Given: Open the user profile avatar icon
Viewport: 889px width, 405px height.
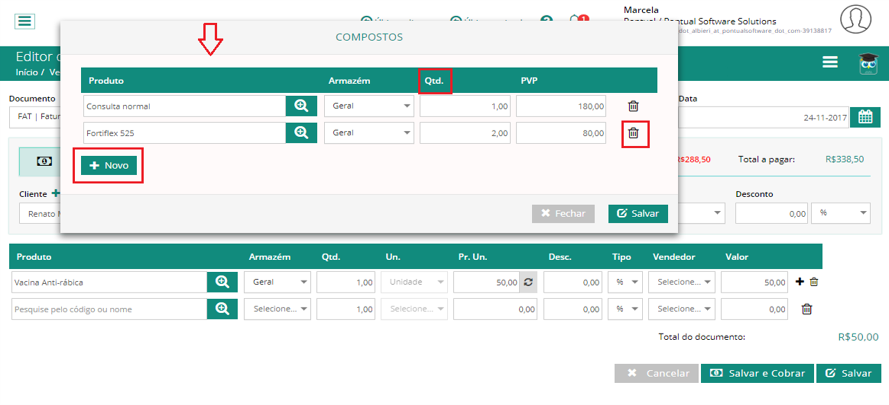Looking at the screenshot, I should [x=856, y=19].
